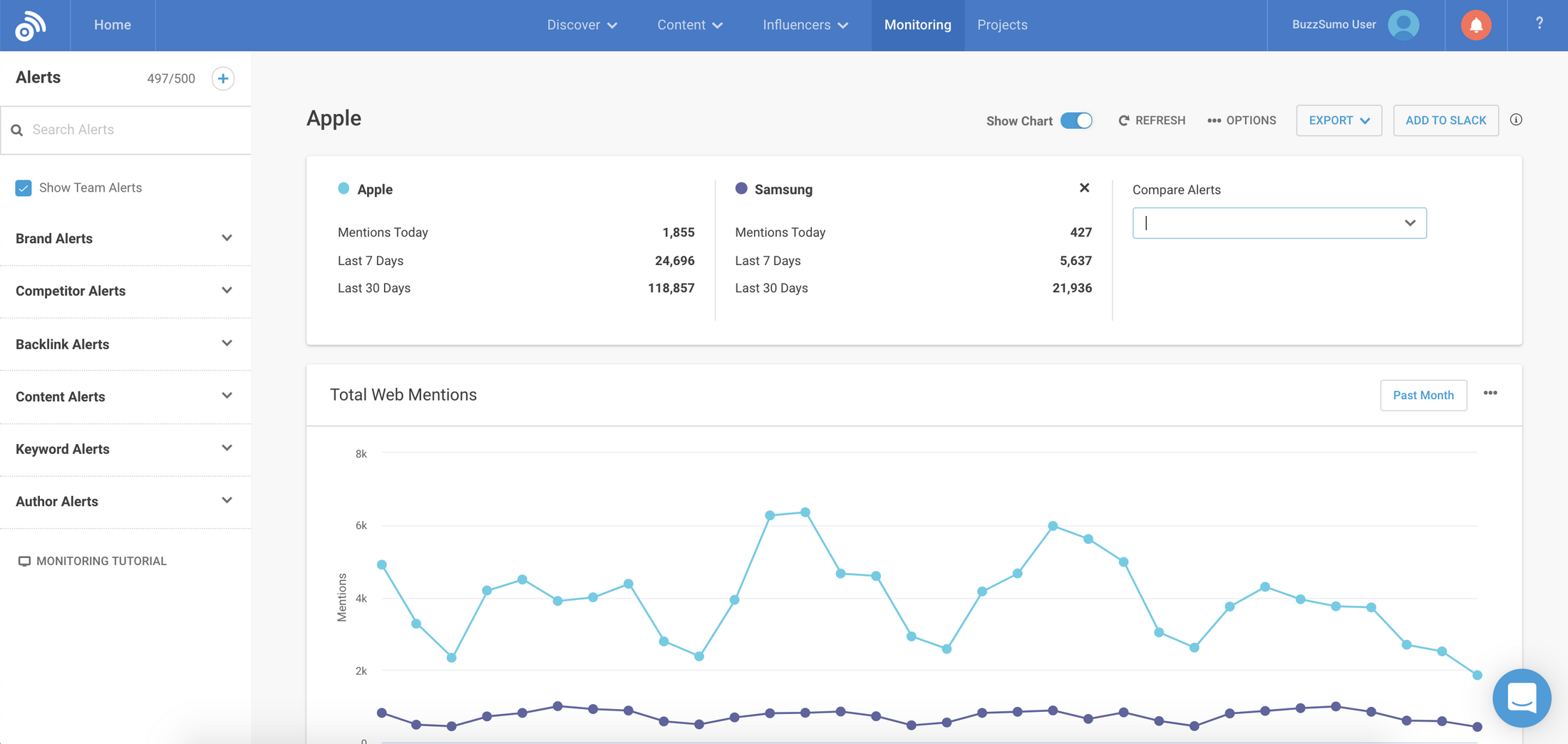
Task: Refresh the Apple alert data
Action: [1151, 120]
